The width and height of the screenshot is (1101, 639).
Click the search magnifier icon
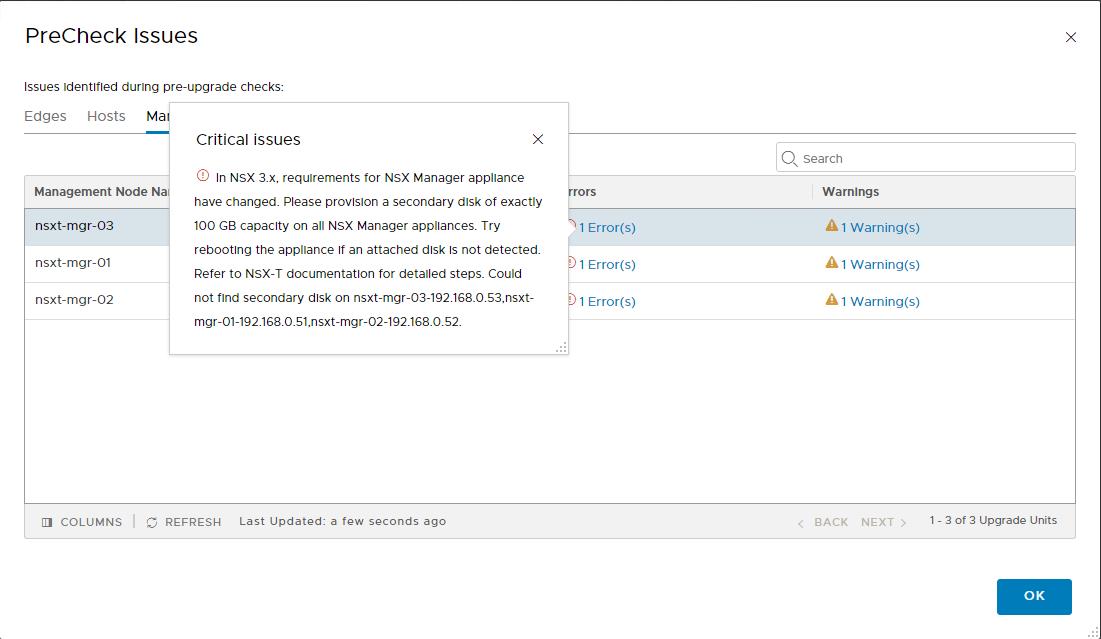(789, 159)
